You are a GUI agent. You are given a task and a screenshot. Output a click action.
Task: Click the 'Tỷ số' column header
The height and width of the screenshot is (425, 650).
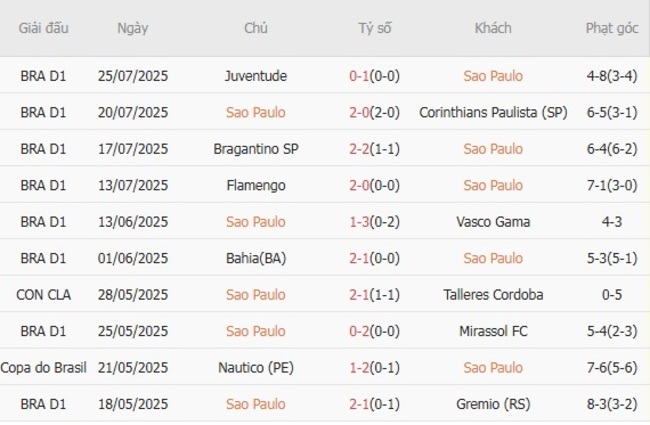375,28
